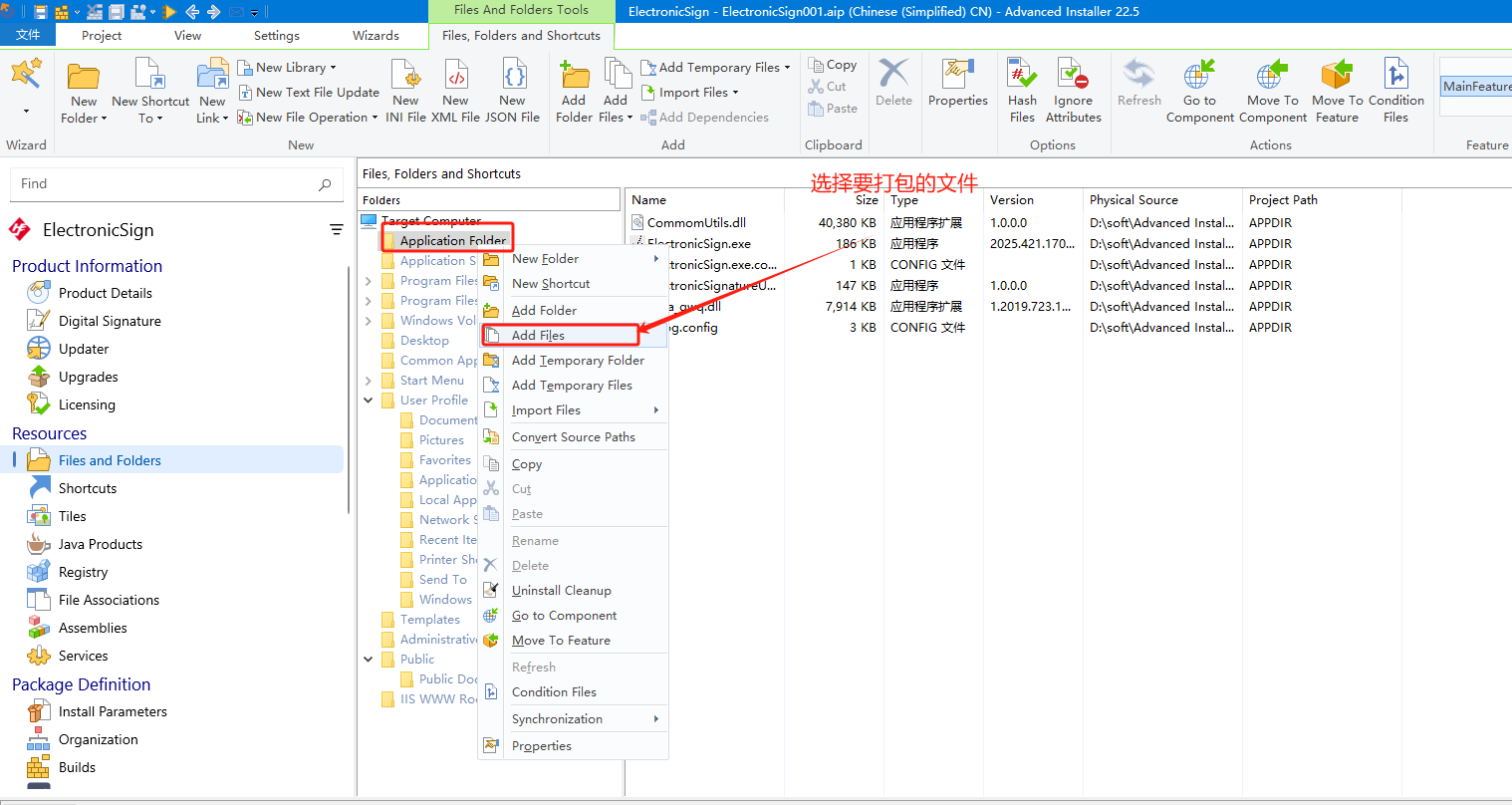
Task: Open the Tiles page
Action: (72, 516)
